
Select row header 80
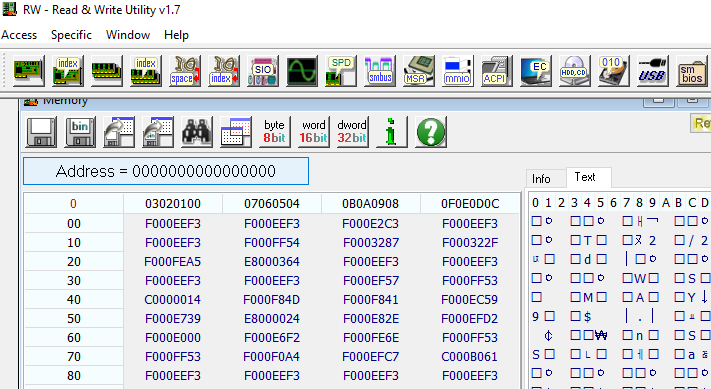point(73,376)
